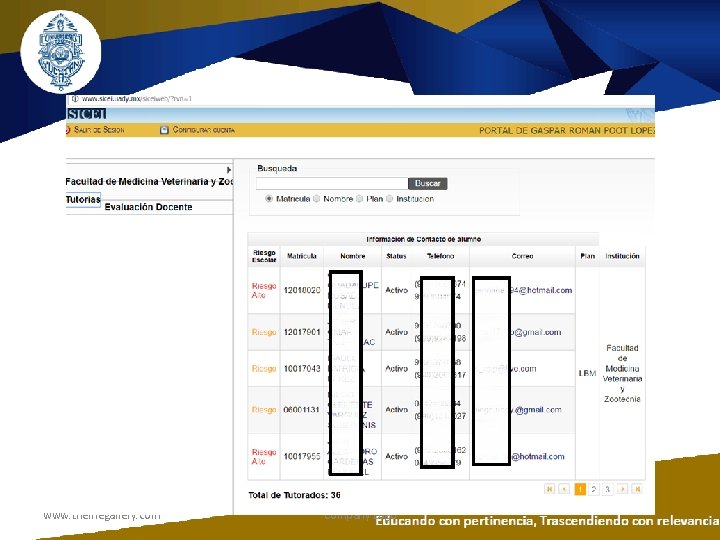Click the SICEI logo header
This screenshot has width=720, height=540.
pyautogui.click(x=86, y=114)
